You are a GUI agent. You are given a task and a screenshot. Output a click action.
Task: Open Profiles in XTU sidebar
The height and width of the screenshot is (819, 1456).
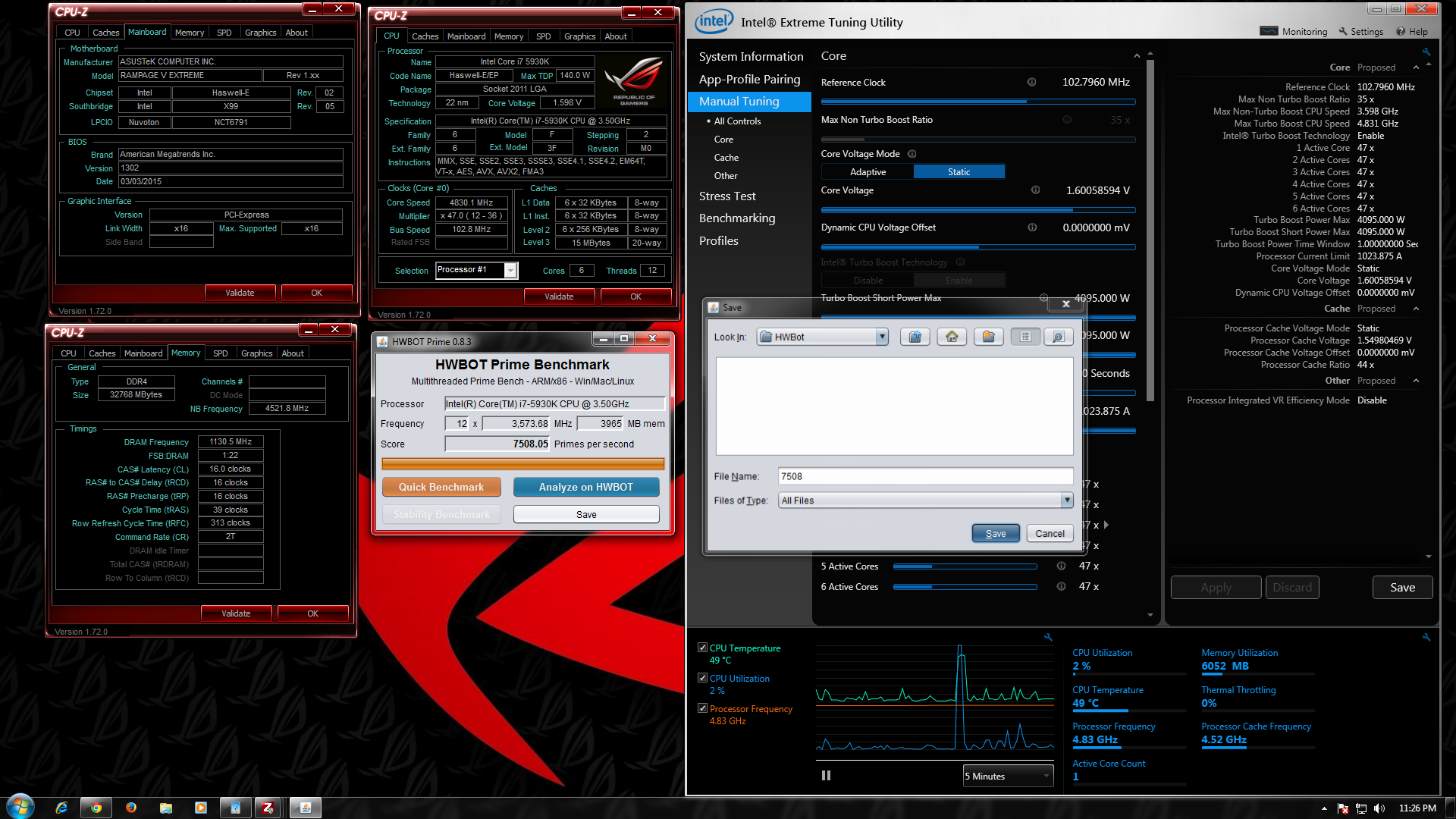718,241
